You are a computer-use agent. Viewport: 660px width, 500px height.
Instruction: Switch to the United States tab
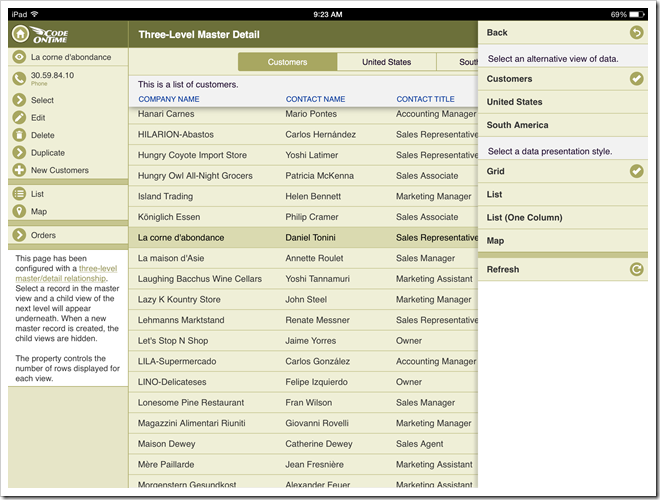[386, 62]
